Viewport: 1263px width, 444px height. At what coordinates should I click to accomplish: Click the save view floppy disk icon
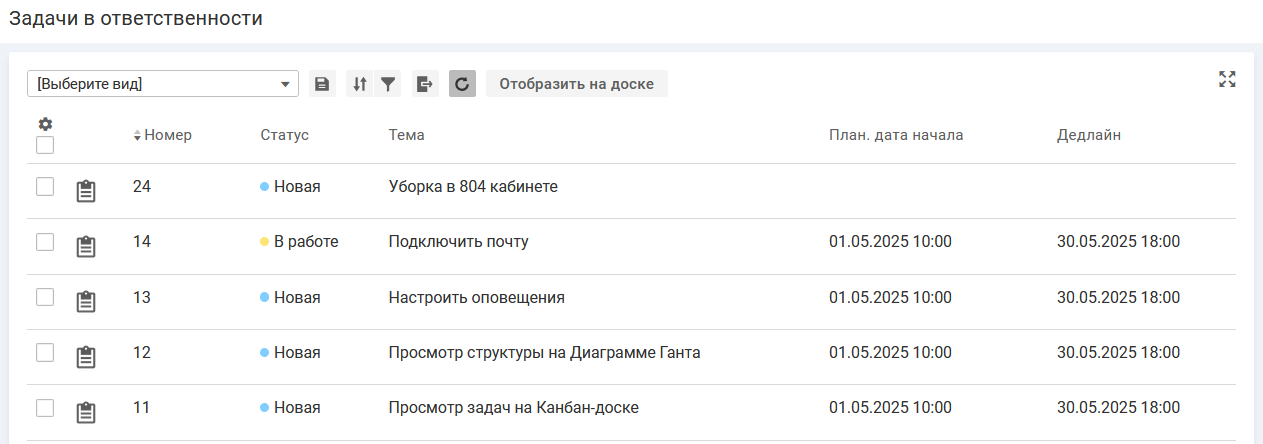(321, 84)
